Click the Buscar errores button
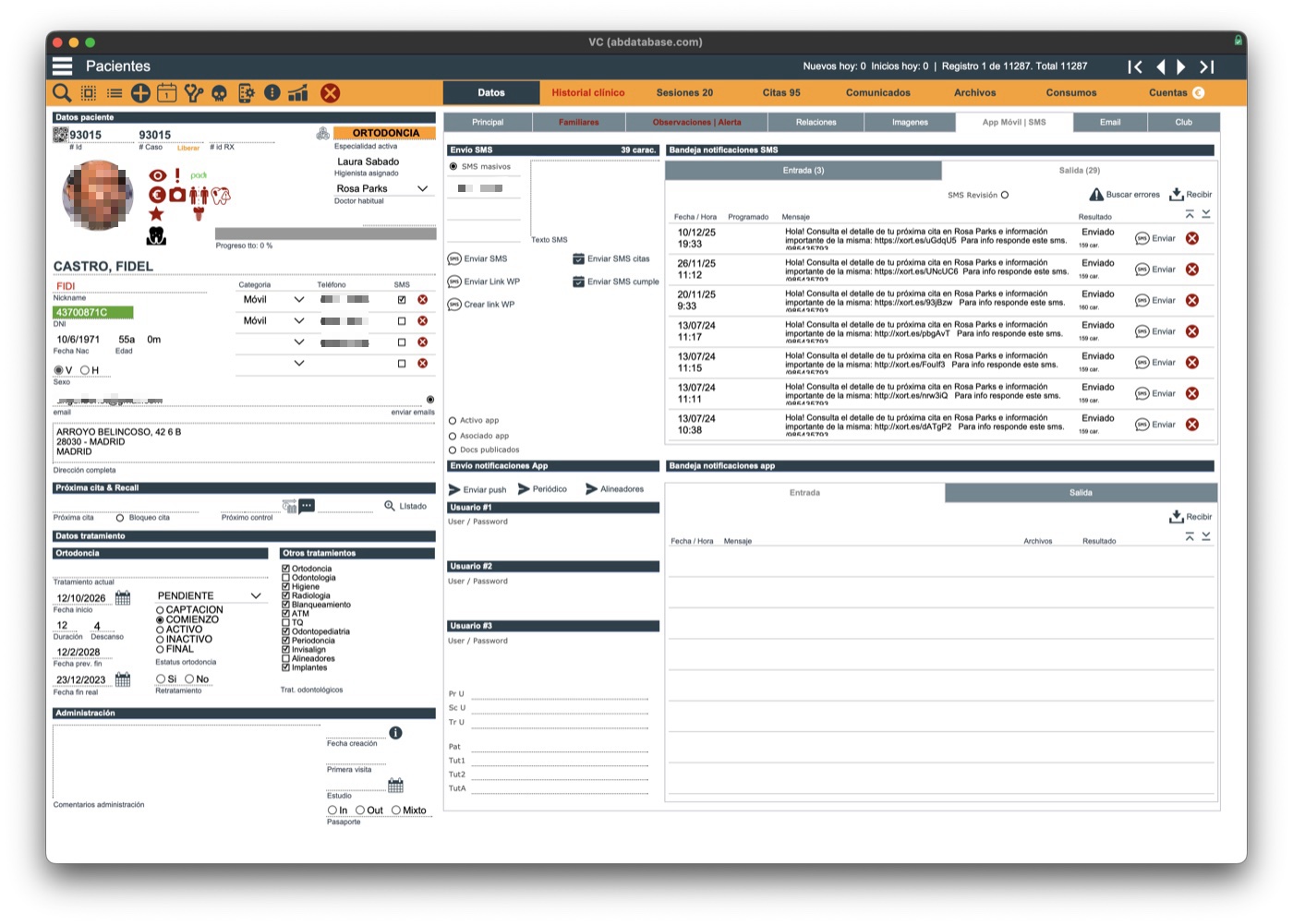This screenshot has width=1293, height=924. (1124, 195)
